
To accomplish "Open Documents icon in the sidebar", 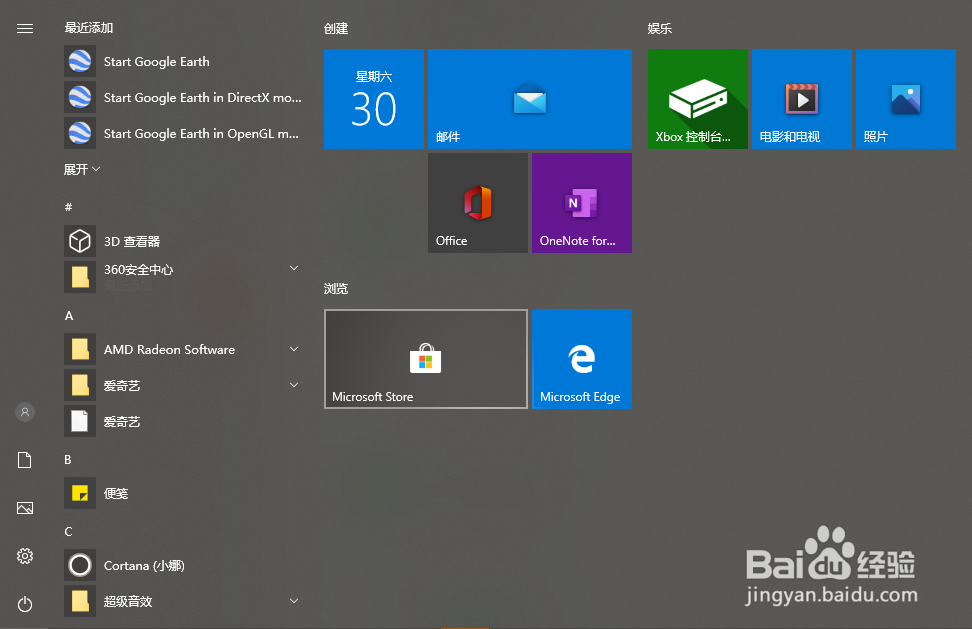I will (25, 460).
